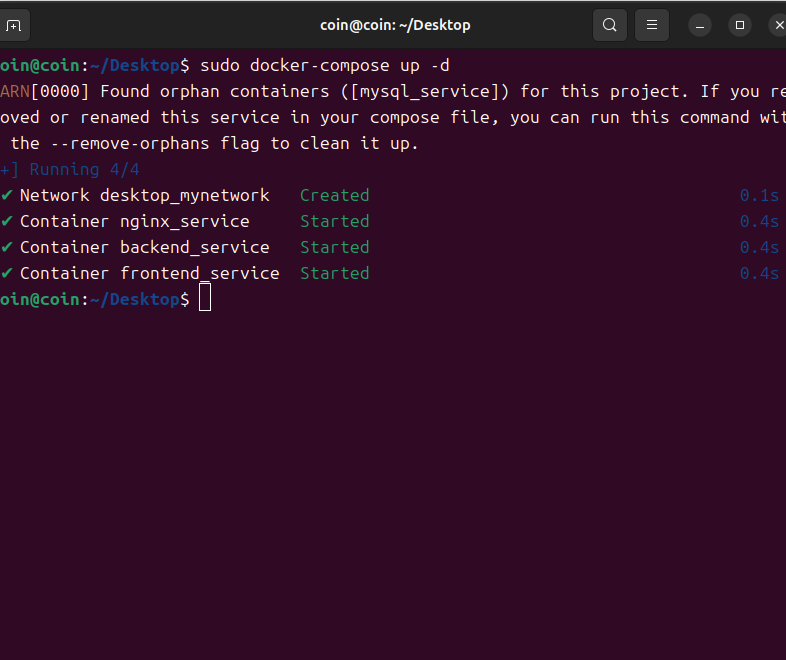The image size is (786, 660).
Task: Click the 0.4s timing for nginx_service
Action: (x=759, y=222)
